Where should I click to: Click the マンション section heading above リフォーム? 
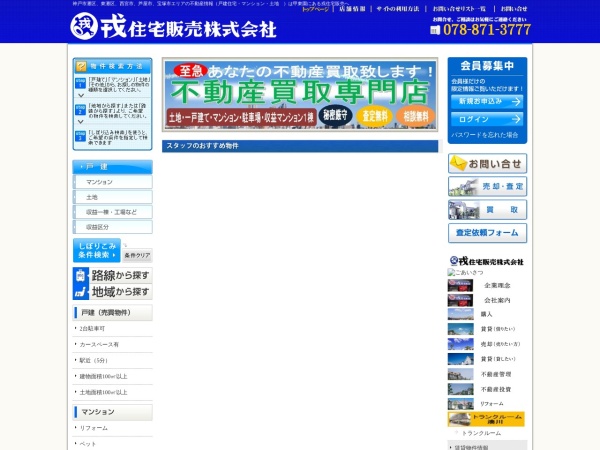tap(112, 412)
